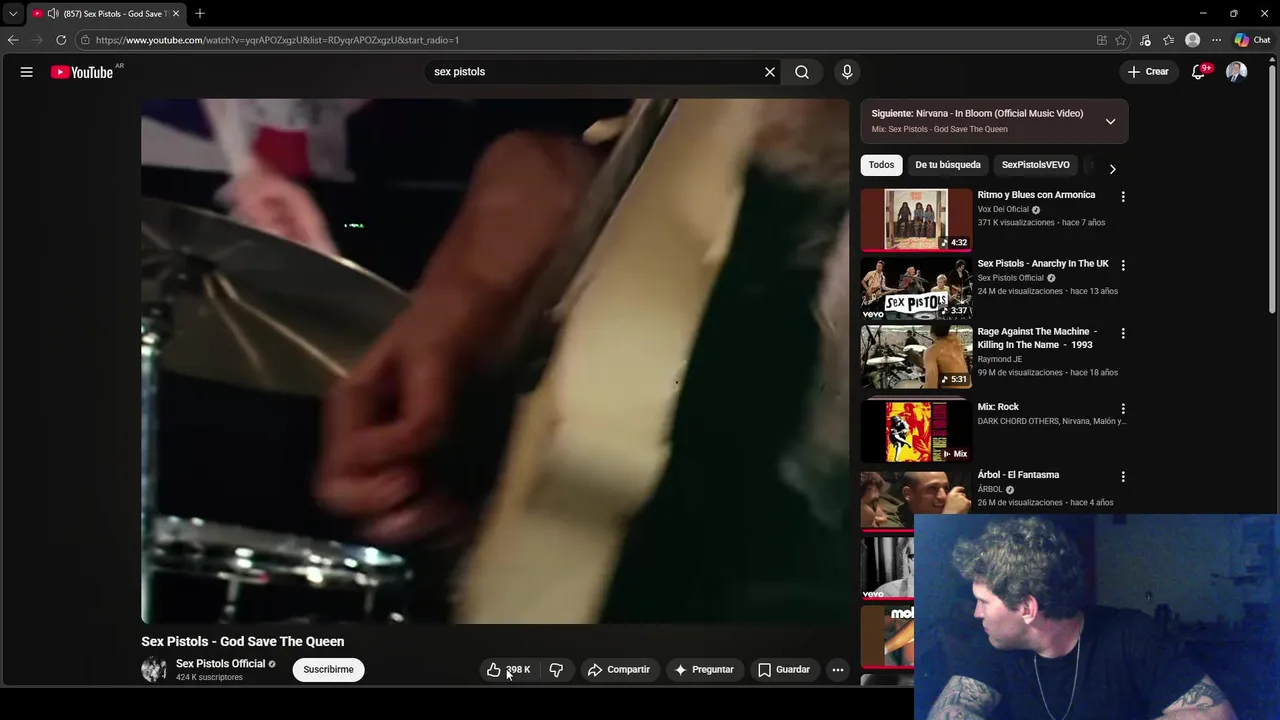Screen dimensions: 1280x720
Task: Select the De tu búsqueda chip
Action: click(x=948, y=165)
